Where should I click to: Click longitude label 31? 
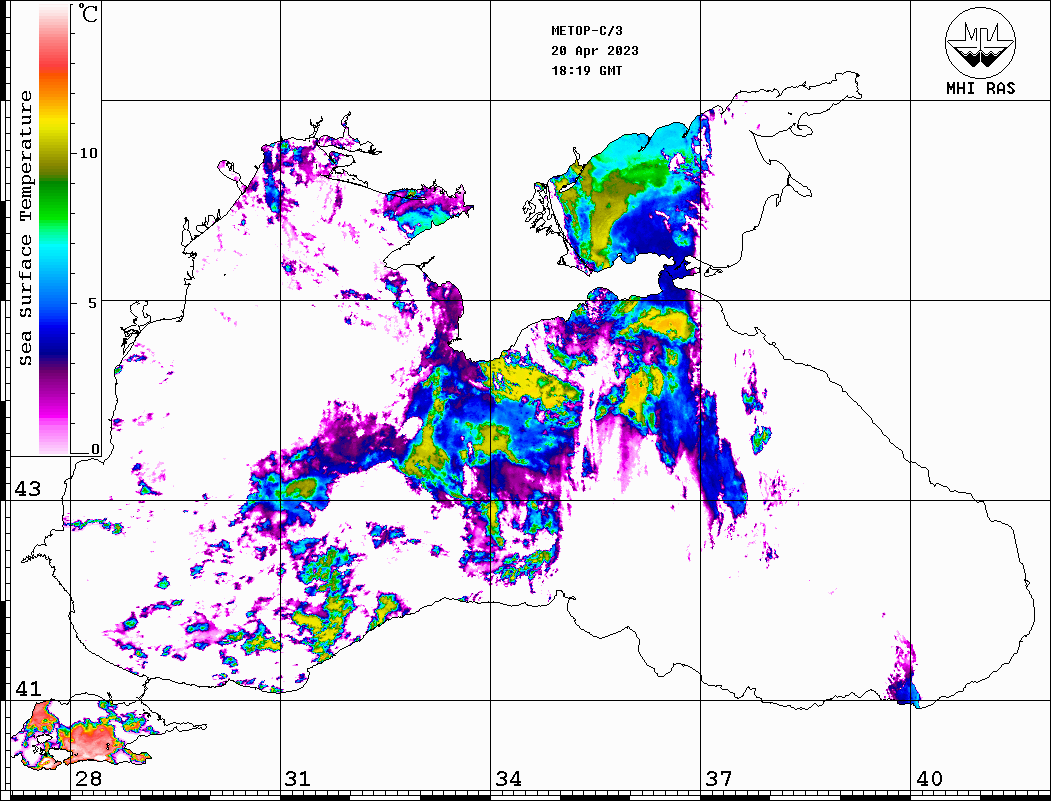(x=298, y=779)
